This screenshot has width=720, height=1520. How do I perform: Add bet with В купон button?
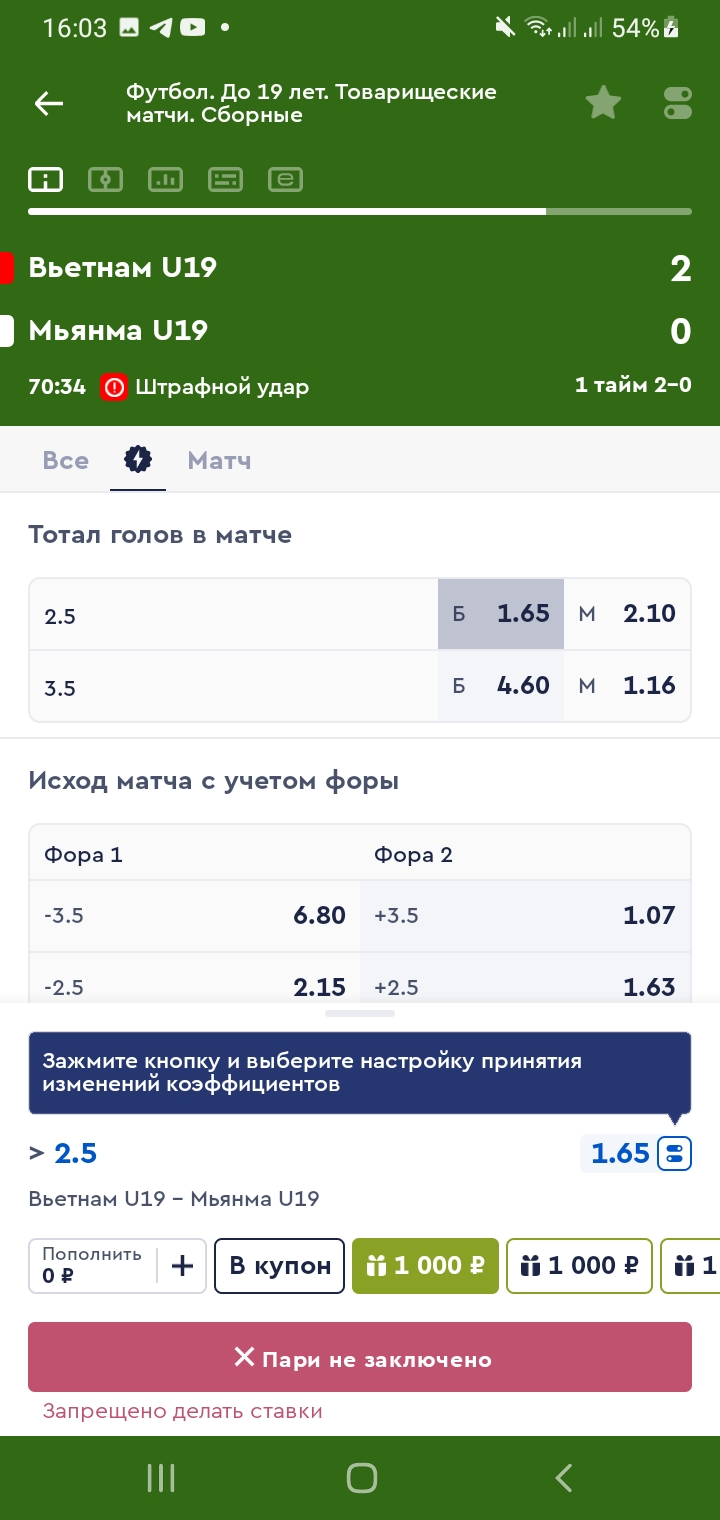click(x=280, y=1266)
